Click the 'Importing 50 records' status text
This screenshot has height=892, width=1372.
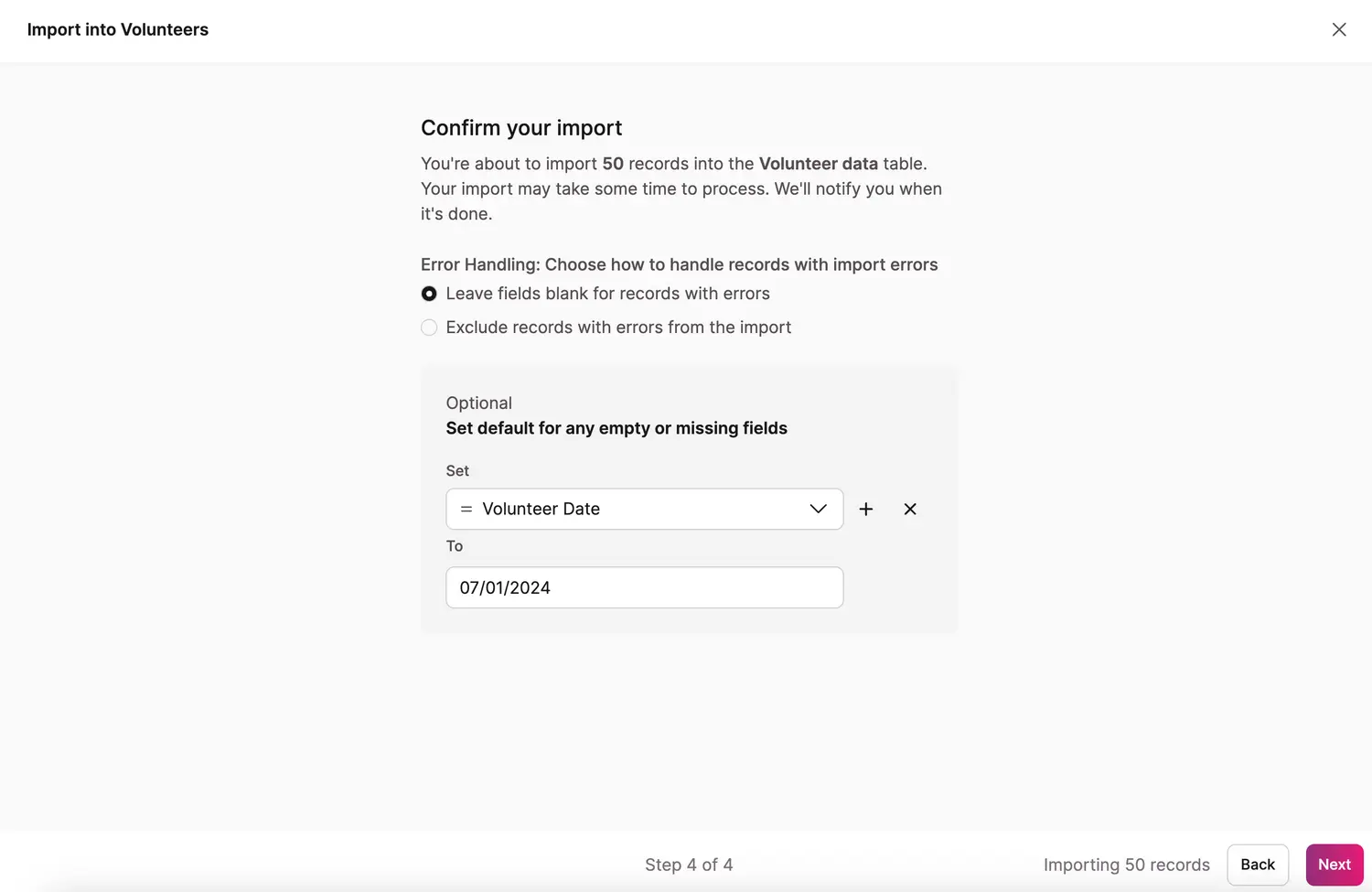[x=1126, y=865]
